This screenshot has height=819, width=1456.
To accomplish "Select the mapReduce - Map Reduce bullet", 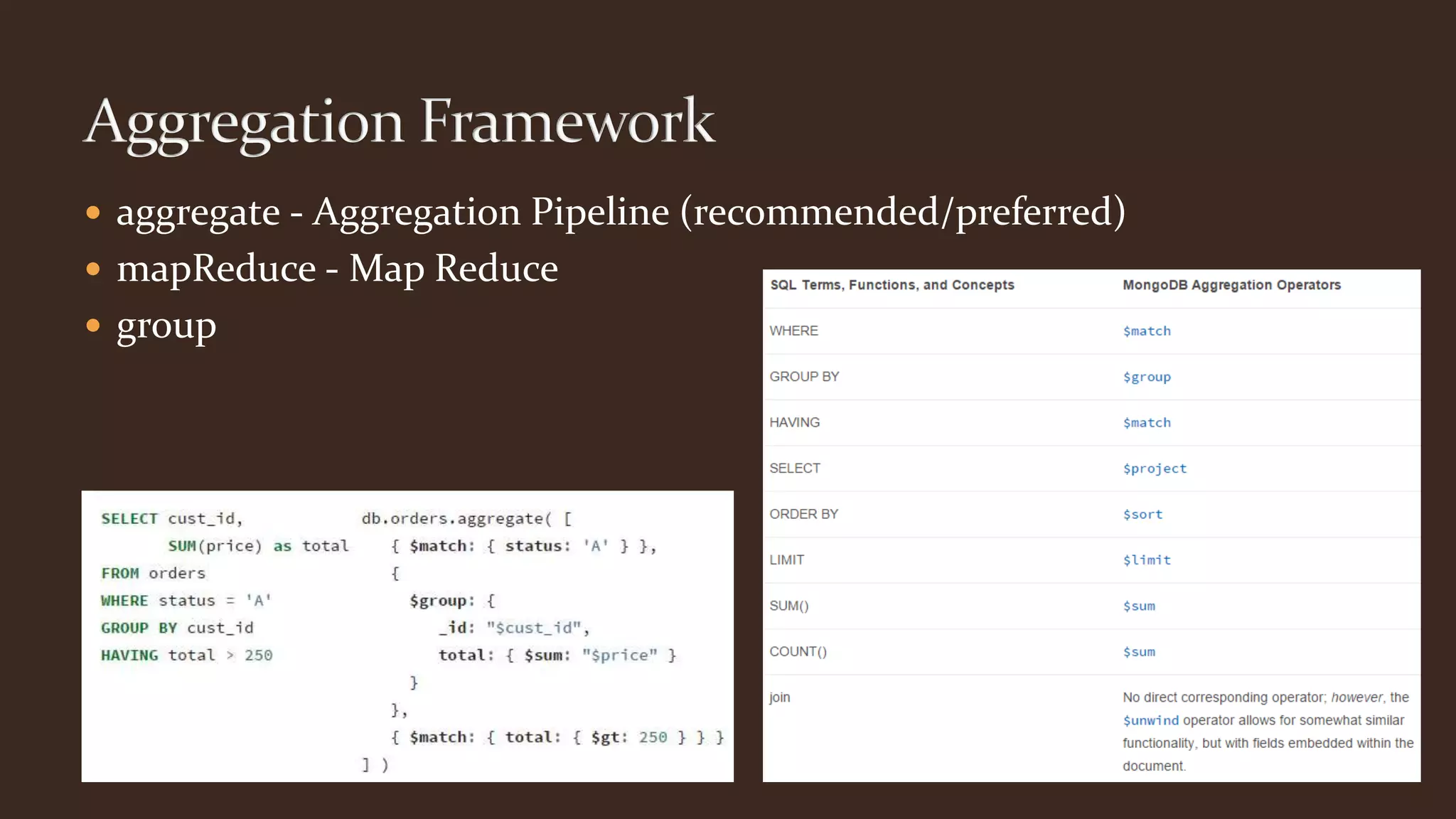I will pos(337,269).
